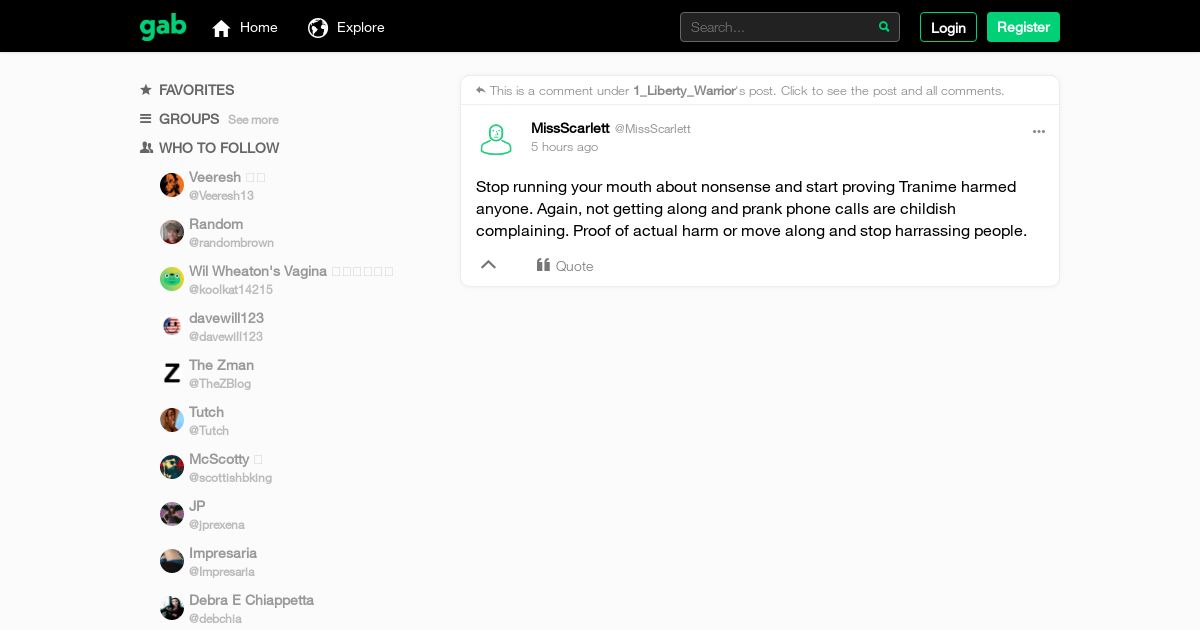The image size is (1200, 630).
Task: Open the @koolkat14215 handle
Action: [x=231, y=290]
